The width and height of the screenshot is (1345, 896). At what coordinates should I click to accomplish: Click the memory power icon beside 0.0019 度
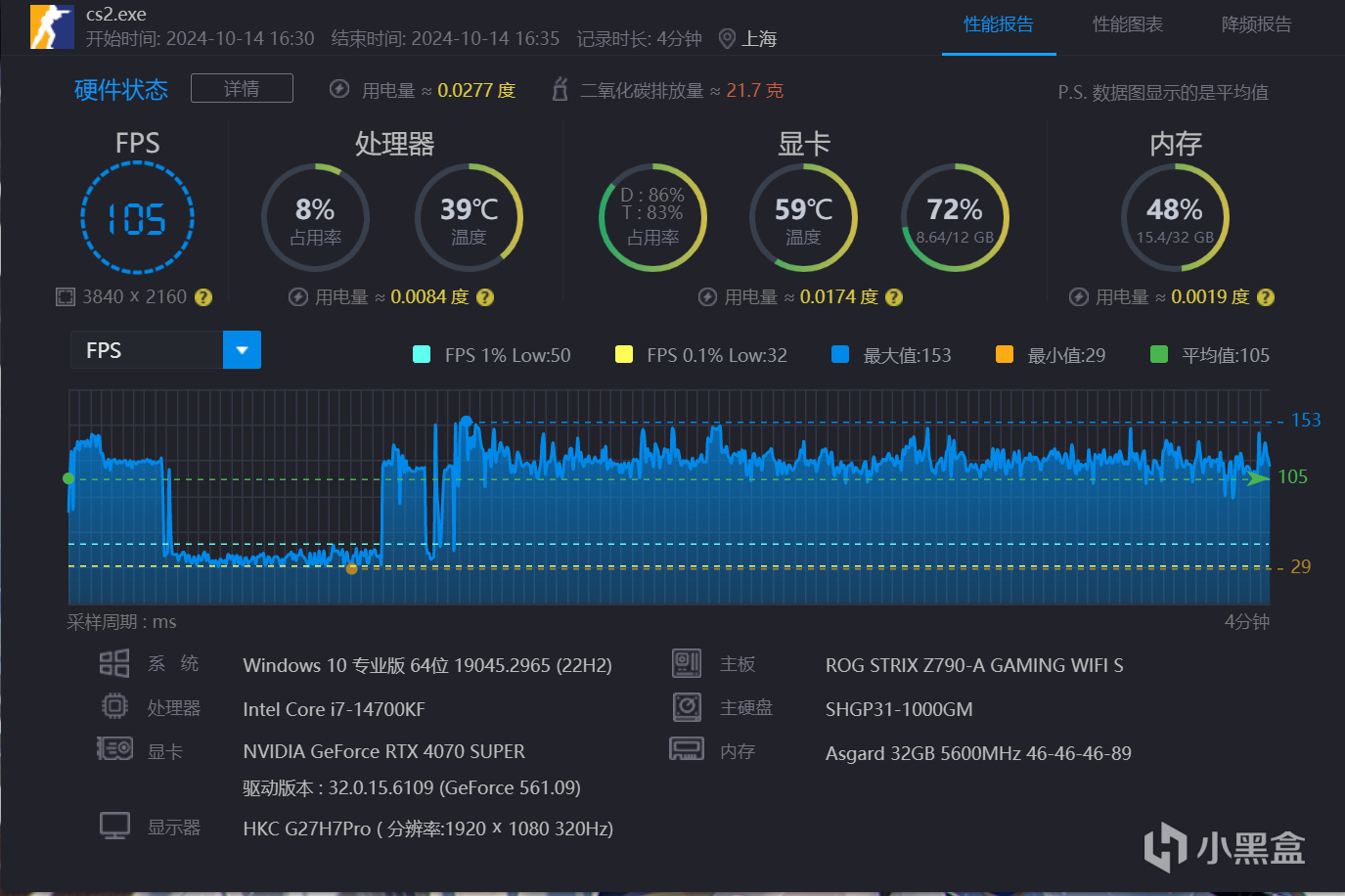click(x=1079, y=297)
